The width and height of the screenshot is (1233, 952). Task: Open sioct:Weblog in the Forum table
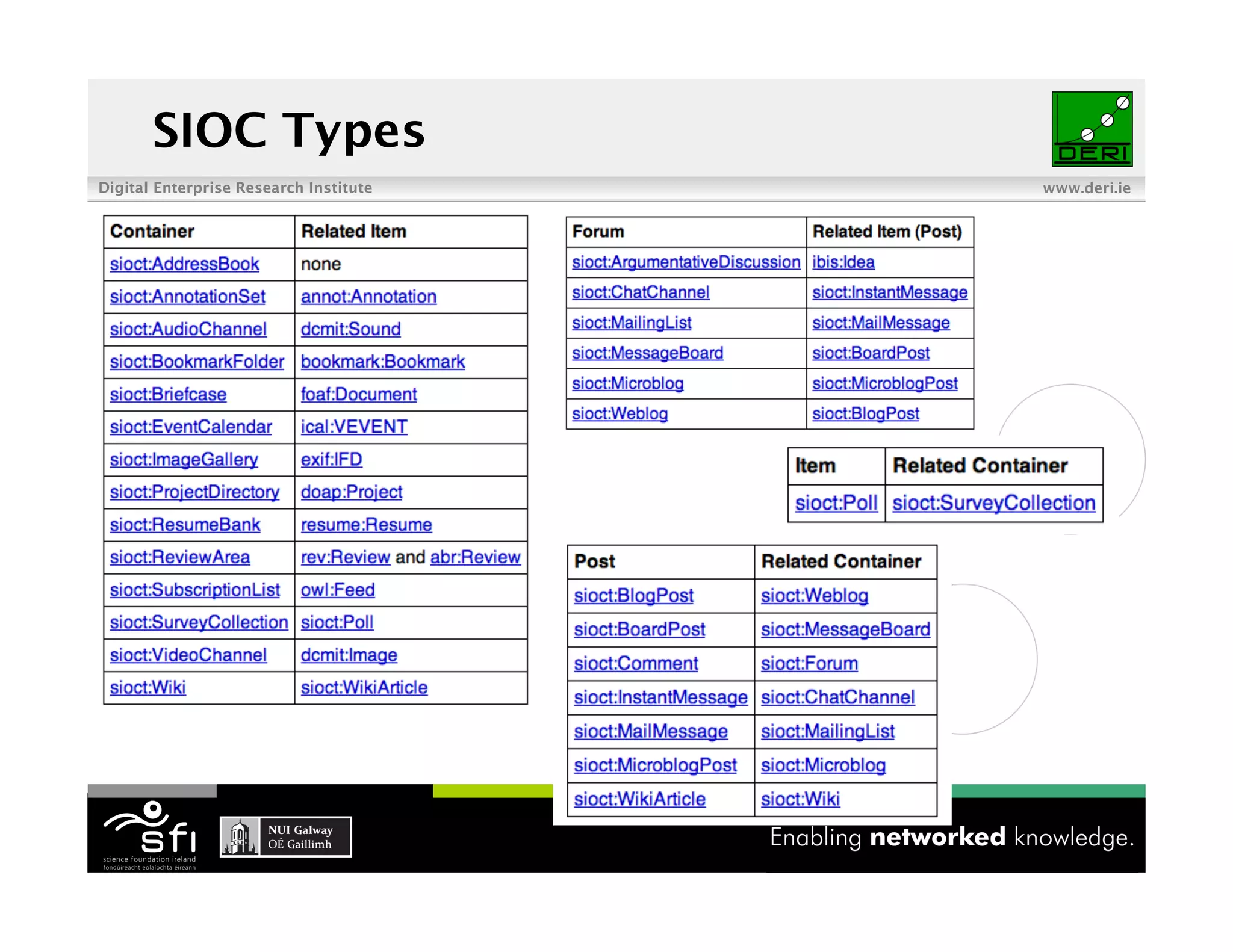pos(620,414)
